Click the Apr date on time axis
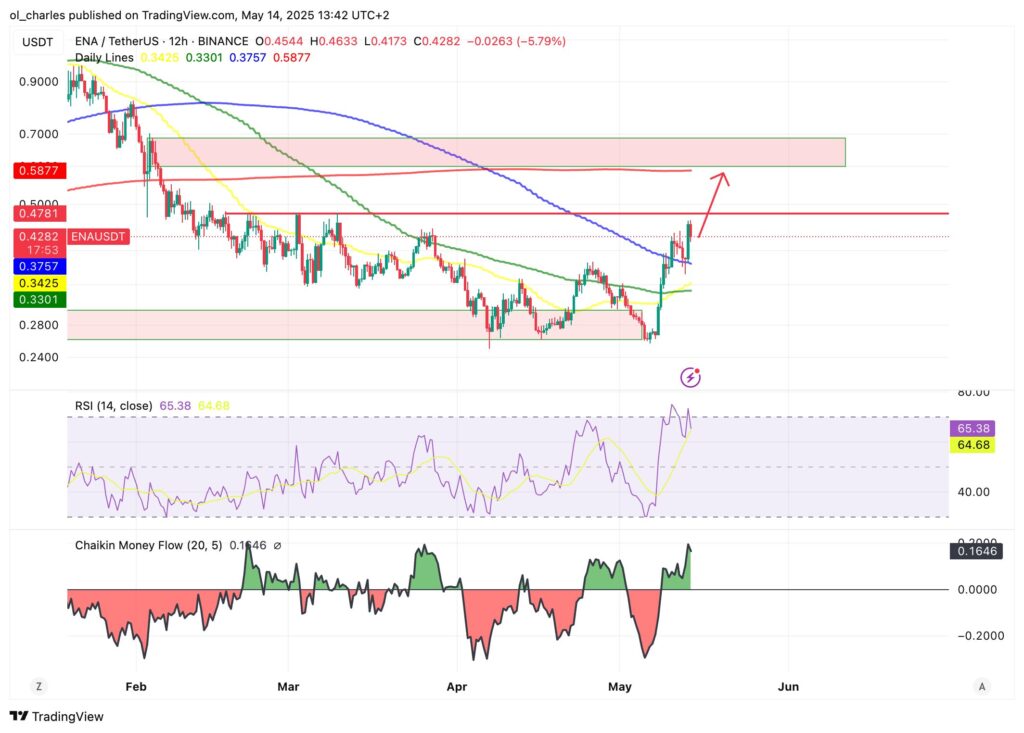This screenshot has height=733, width=1024. click(458, 686)
